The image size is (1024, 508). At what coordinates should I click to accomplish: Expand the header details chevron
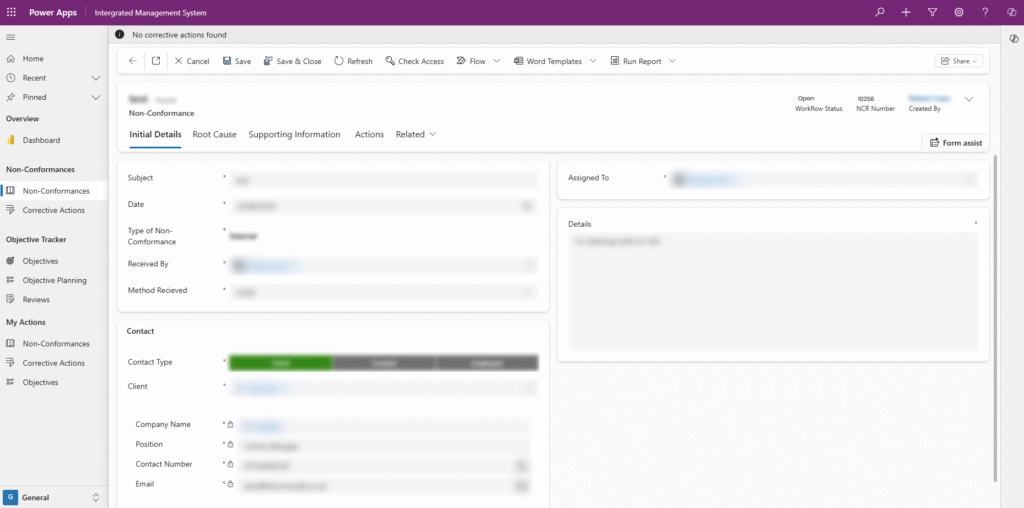coord(968,99)
